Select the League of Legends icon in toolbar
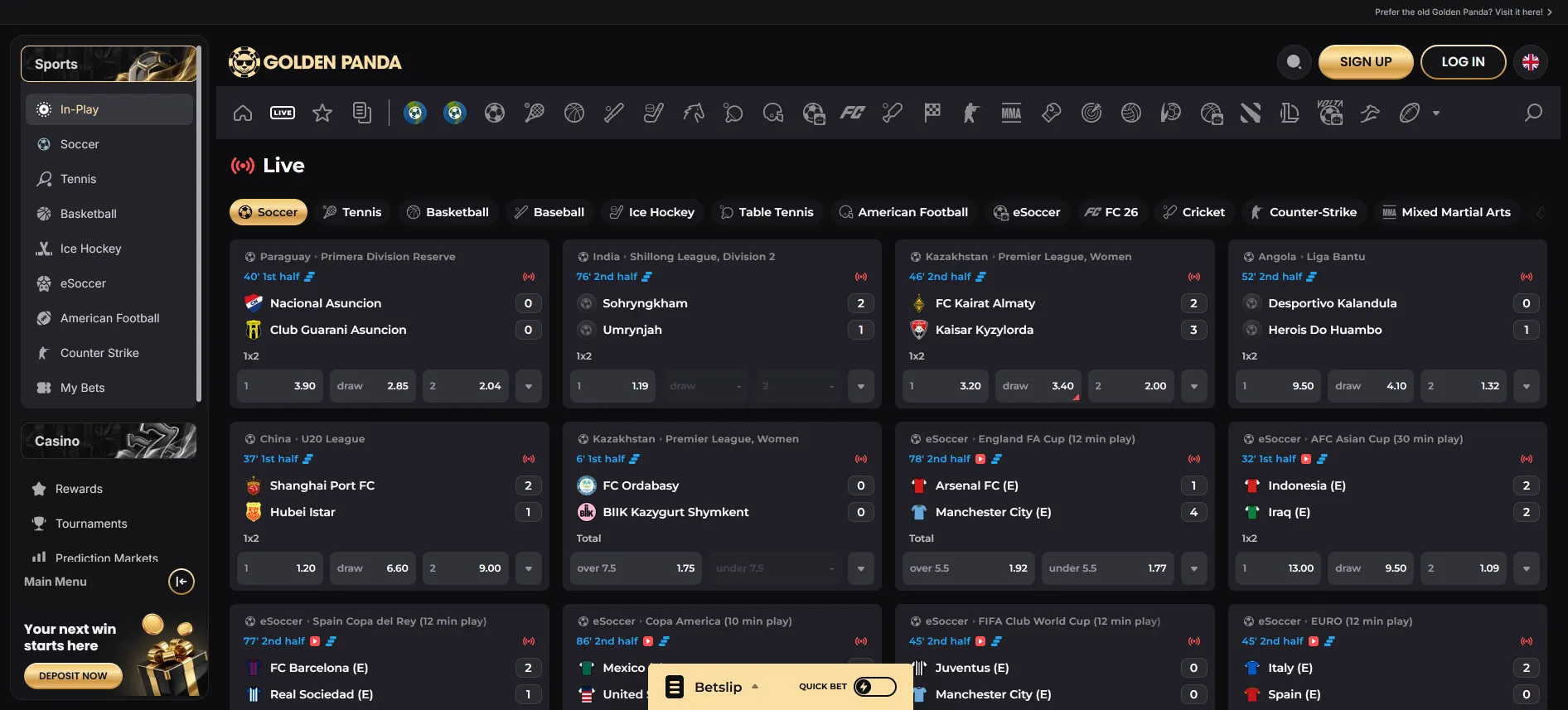Image resolution: width=1568 pixels, height=710 pixels. coord(1290,113)
